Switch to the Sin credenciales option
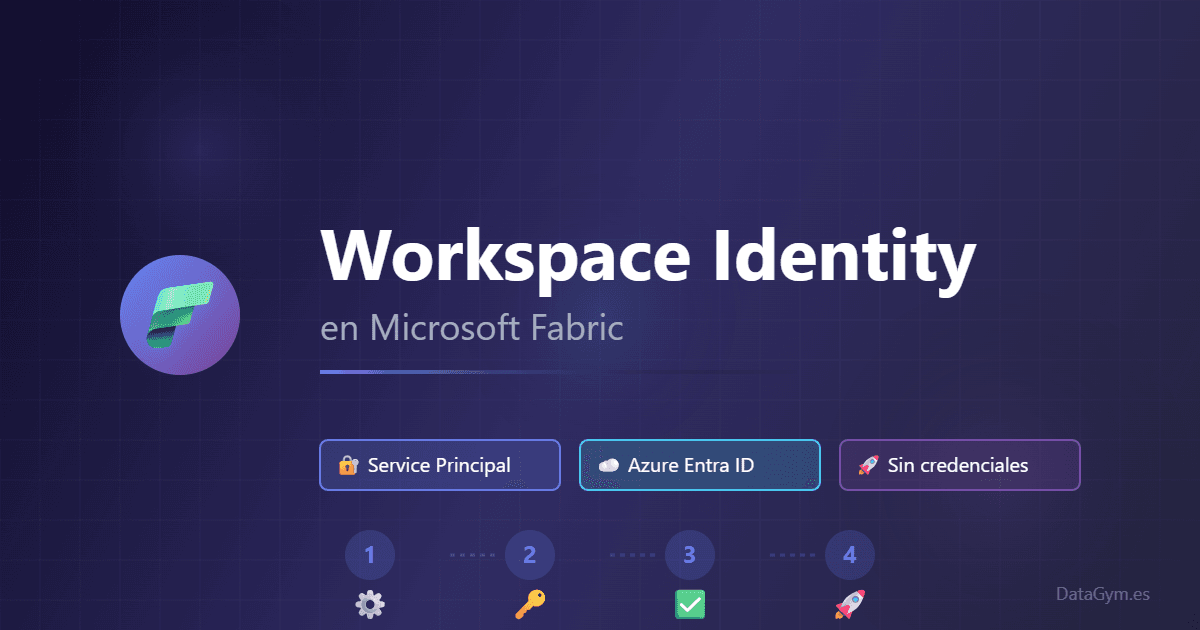This screenshot has height=630, width=1200. pyautogui.click(x=958, y=464)
